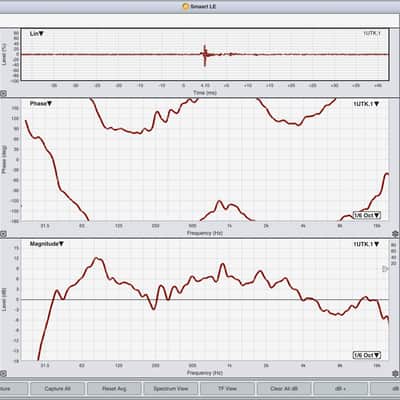Screen dimensions: 400x400
Task: Collapse the phase pane with the left arrow
Action: 3,234
